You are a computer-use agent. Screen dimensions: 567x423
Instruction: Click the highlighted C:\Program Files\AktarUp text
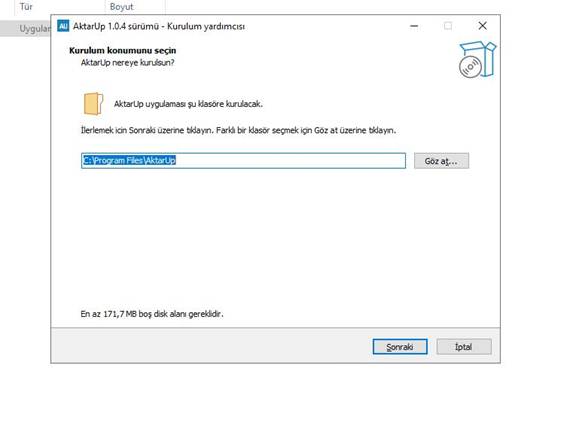(x=129, y=160)
